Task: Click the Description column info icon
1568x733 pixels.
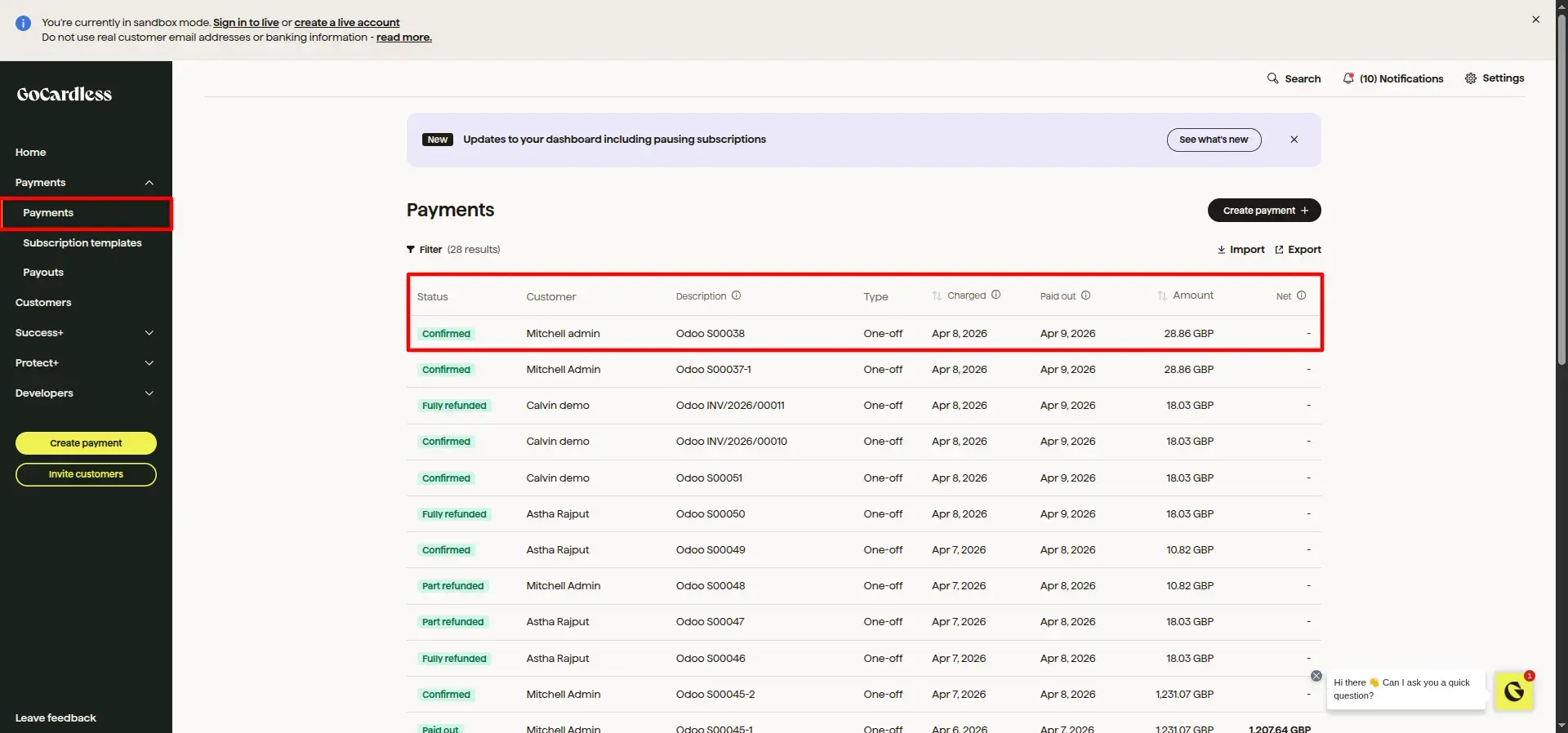Action: click(x=736, y=295)
